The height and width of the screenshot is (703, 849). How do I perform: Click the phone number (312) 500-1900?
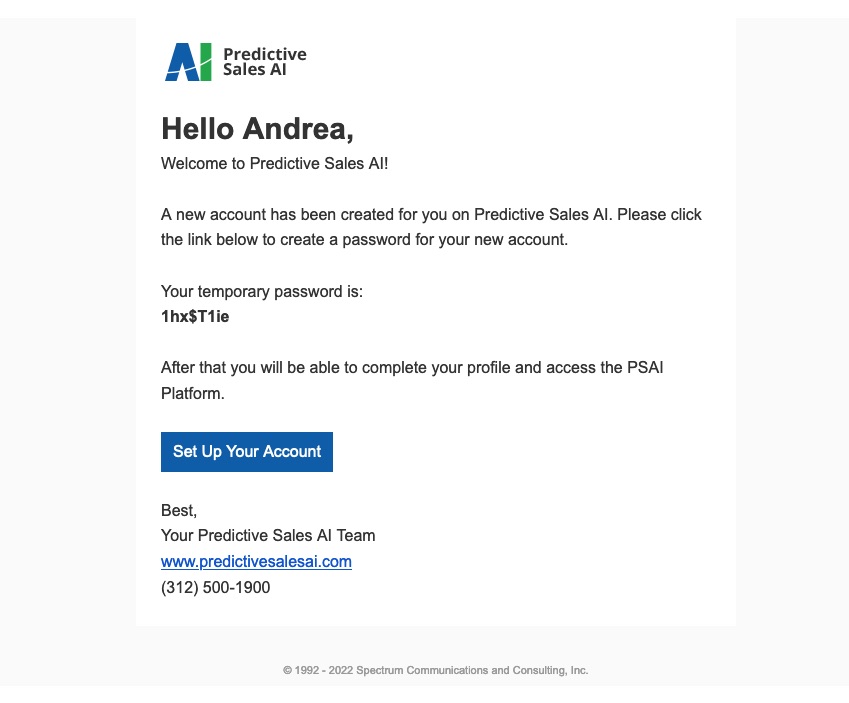[x=215, y=588]
